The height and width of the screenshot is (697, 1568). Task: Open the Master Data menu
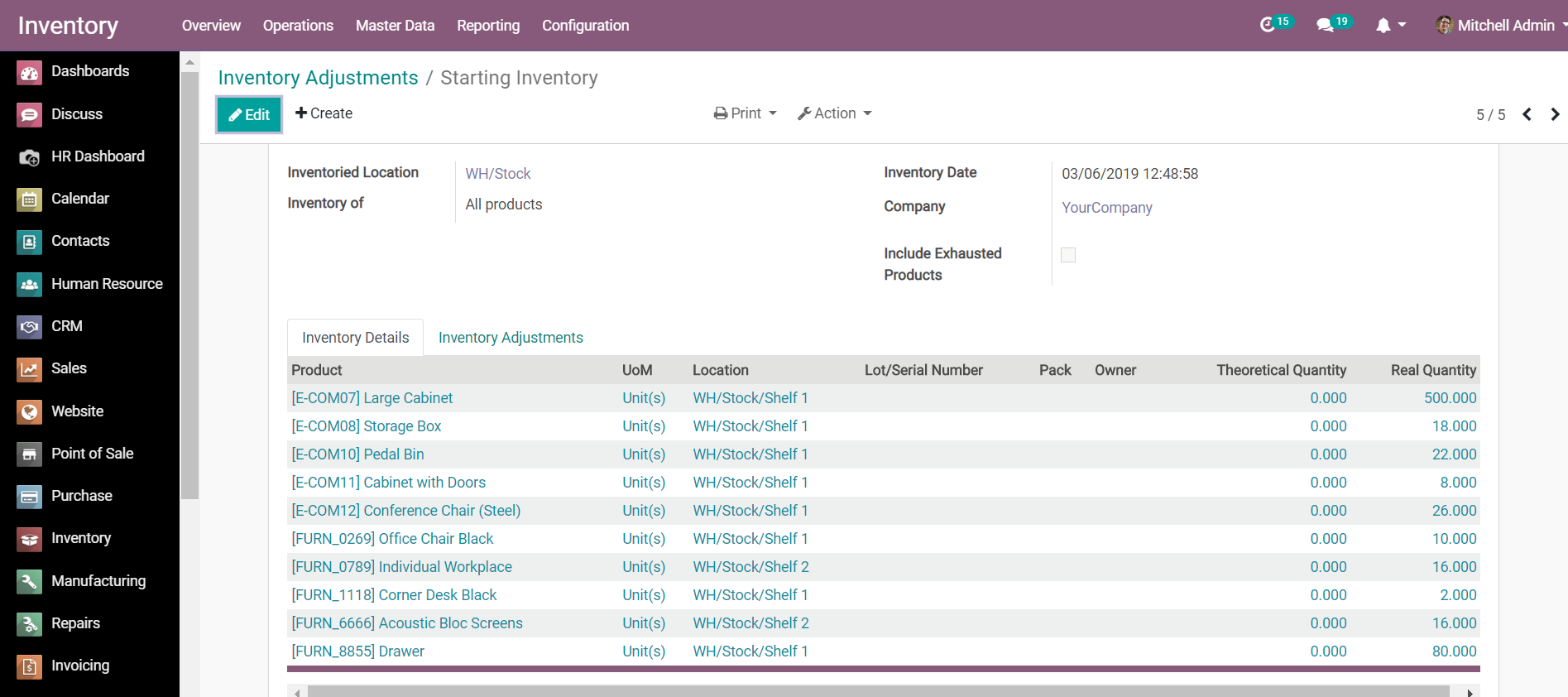point(395,26)
